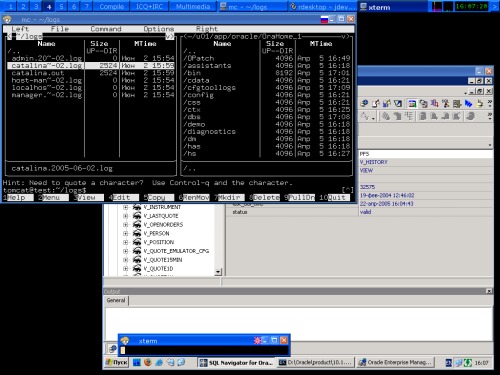Expand the V_OPENORDERS tree node
The height and width of the screenshot is (375, 500).
[126, 225]
